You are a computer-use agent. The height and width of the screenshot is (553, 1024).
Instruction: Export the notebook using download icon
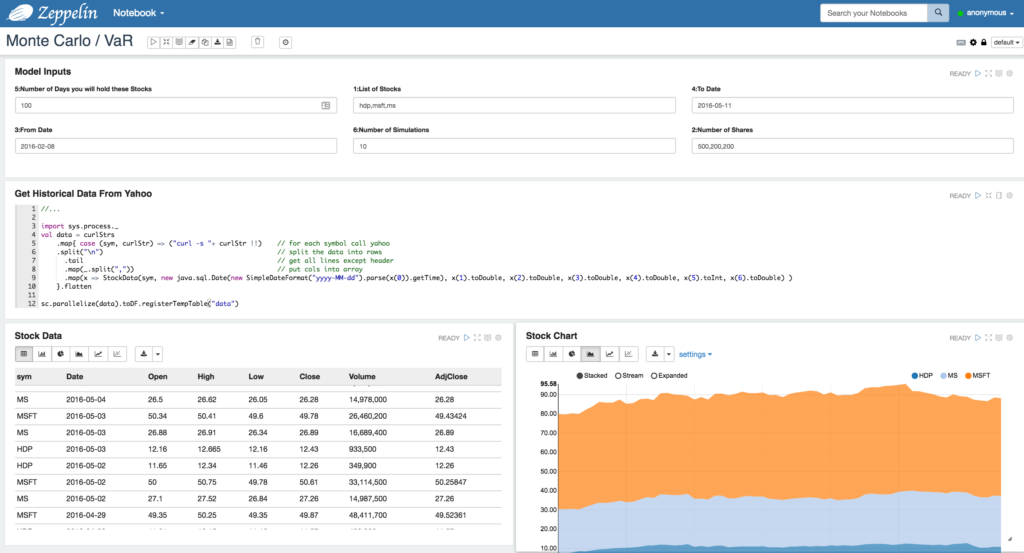coord(217,42)
